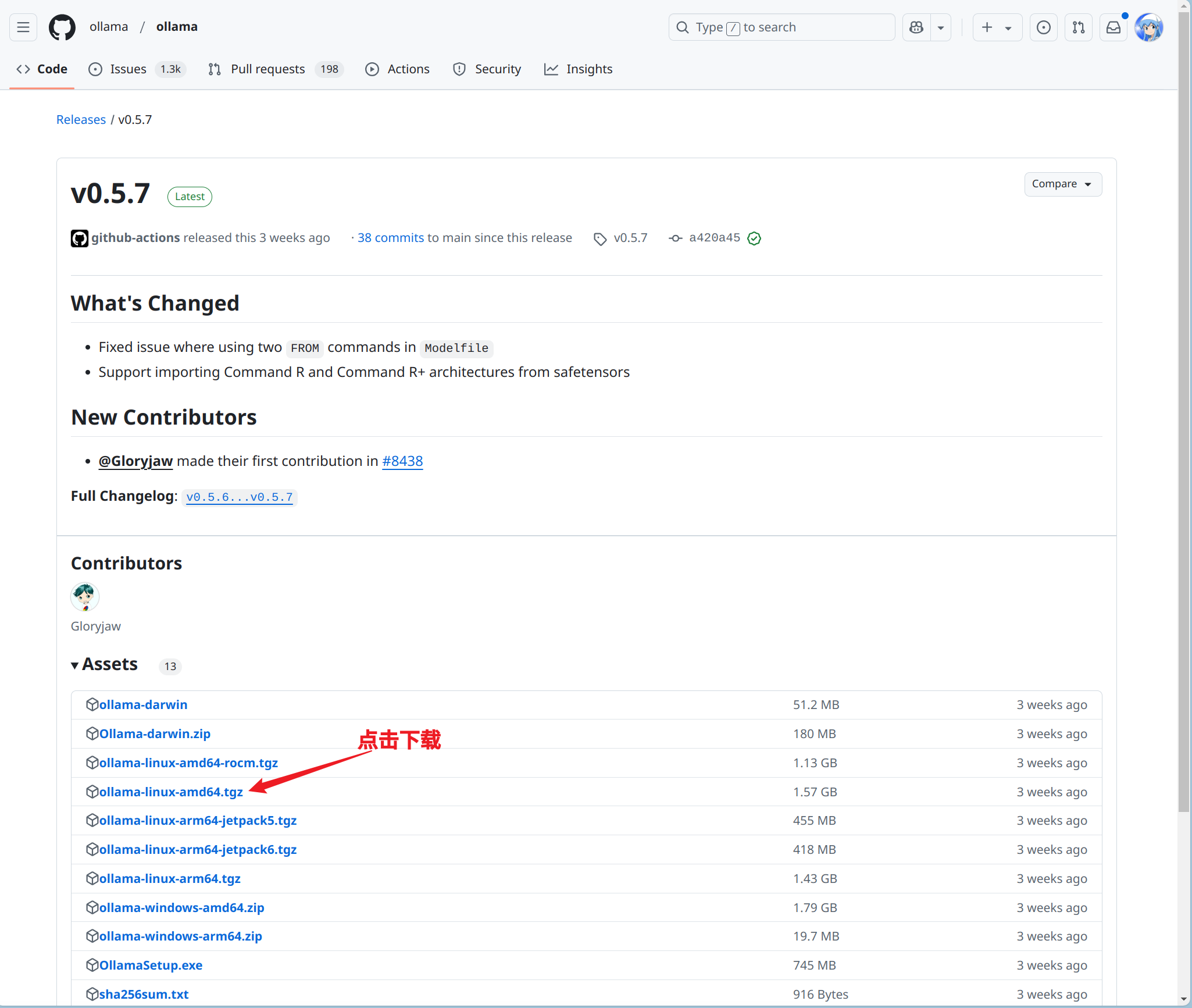Open the @Gloryjaw mention link
Screen dimensions: 1192x1008
(135, 461)
